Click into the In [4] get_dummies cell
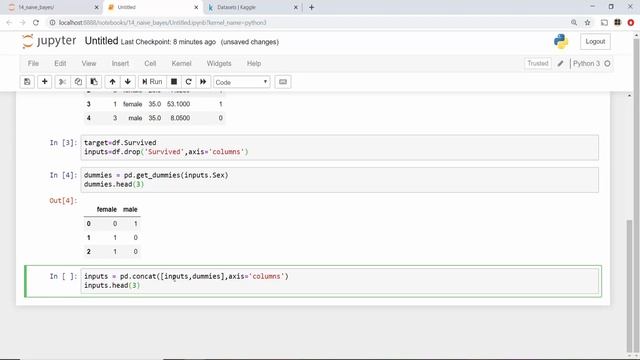 [x=340, y=180]
